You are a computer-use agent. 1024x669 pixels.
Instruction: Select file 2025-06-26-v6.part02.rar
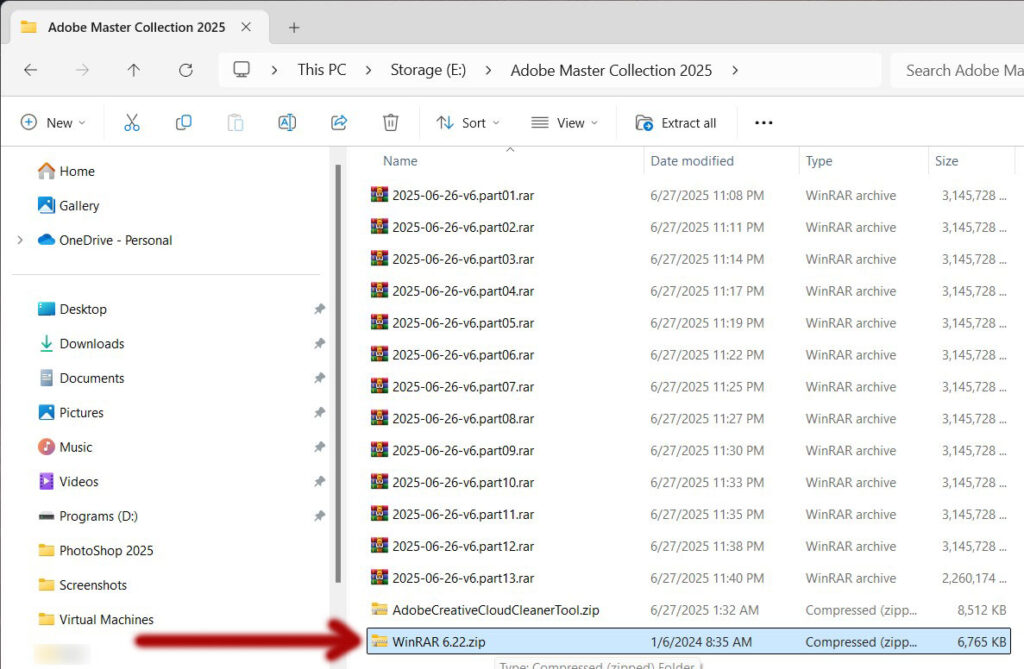click(x=689, y=227)
